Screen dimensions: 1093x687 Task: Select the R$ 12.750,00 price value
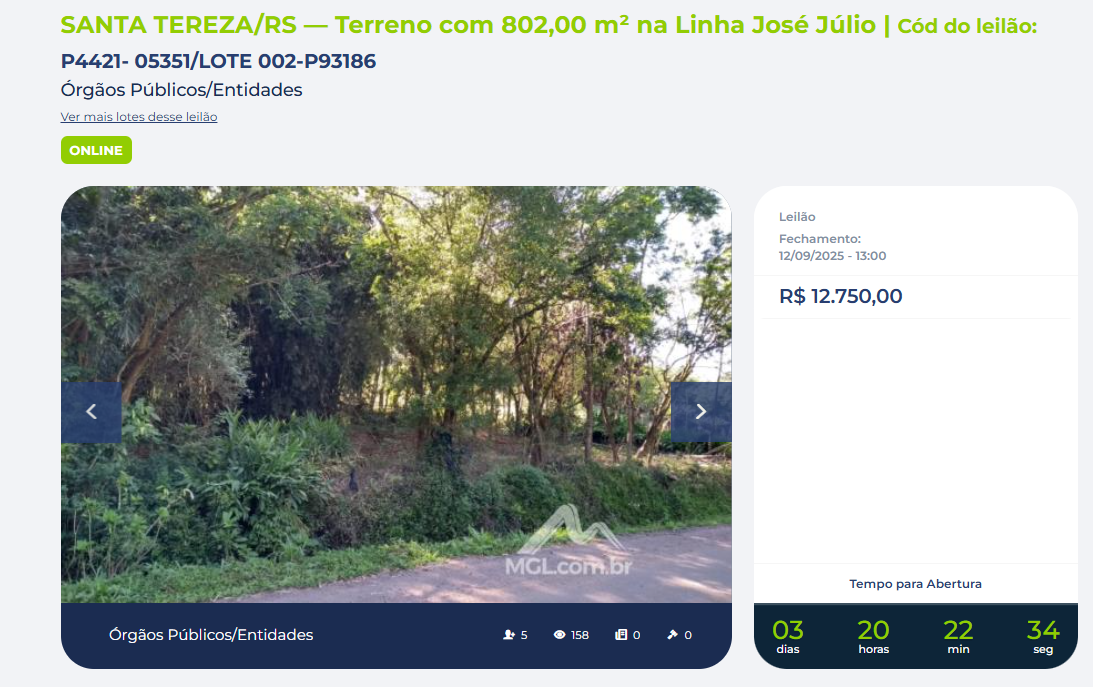point(840,296)
